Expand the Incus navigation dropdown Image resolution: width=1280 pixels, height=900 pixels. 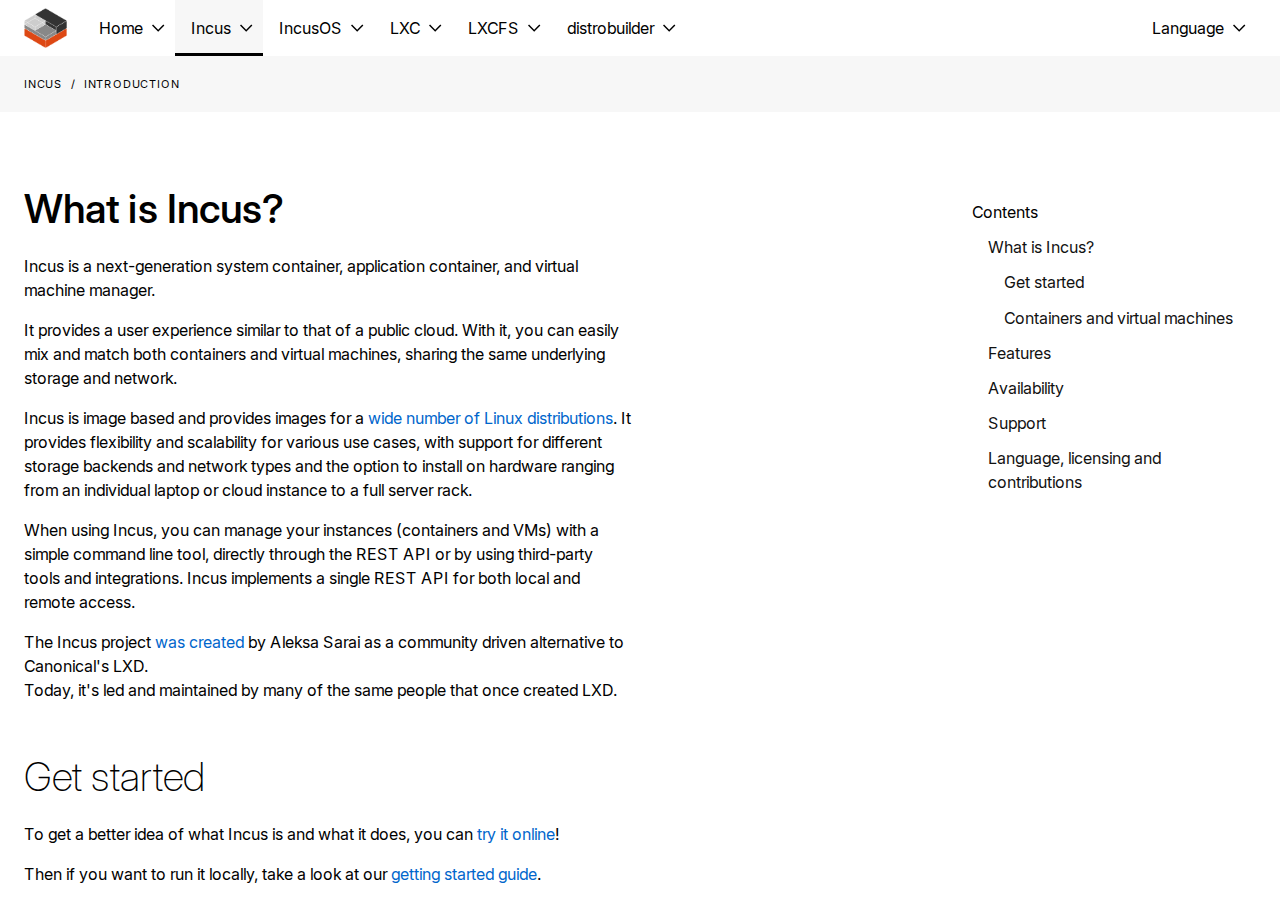219,28
